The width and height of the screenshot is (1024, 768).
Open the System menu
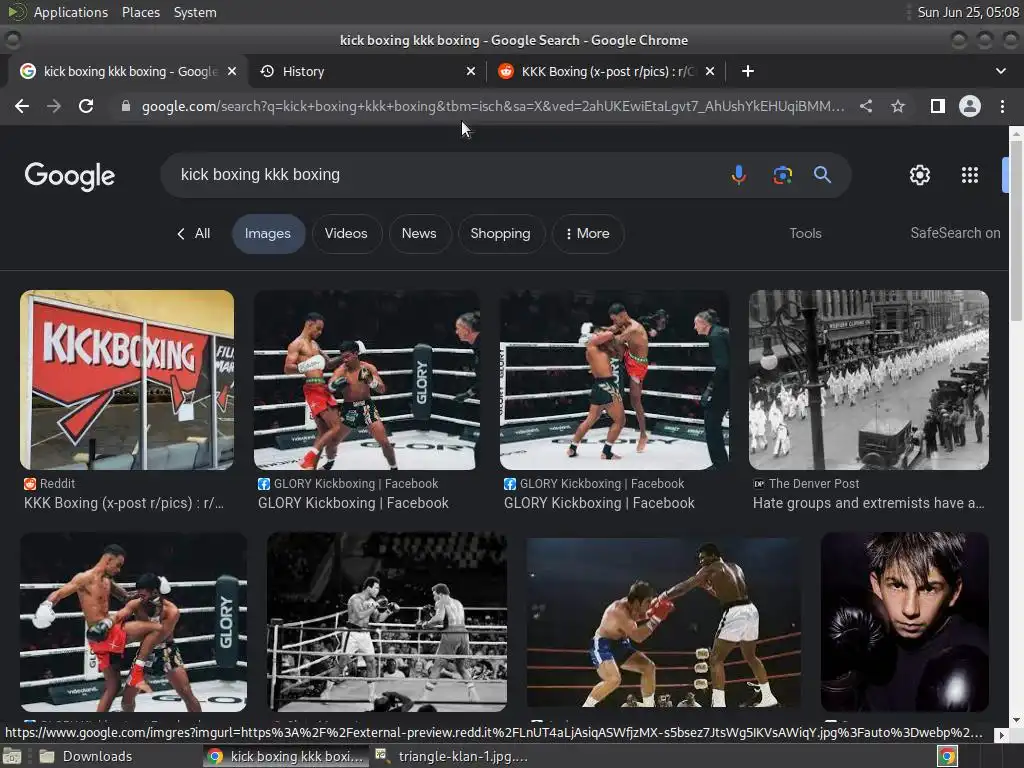click(x=195, y=12)
